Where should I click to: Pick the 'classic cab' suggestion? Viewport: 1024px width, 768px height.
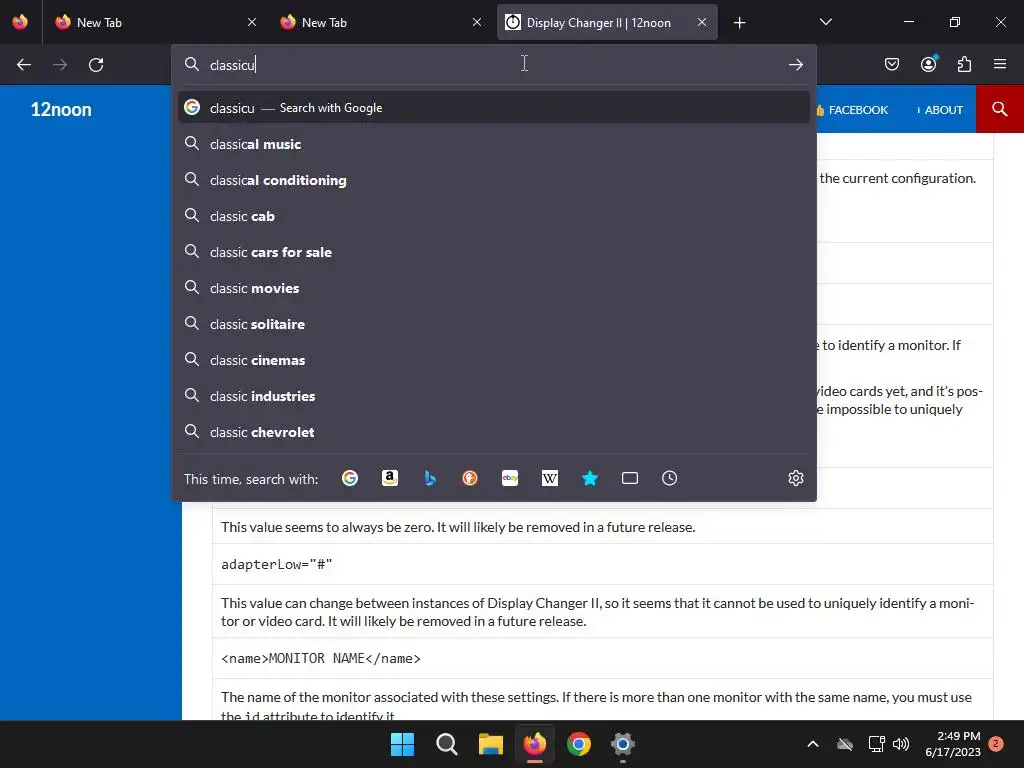pos(494,216)
